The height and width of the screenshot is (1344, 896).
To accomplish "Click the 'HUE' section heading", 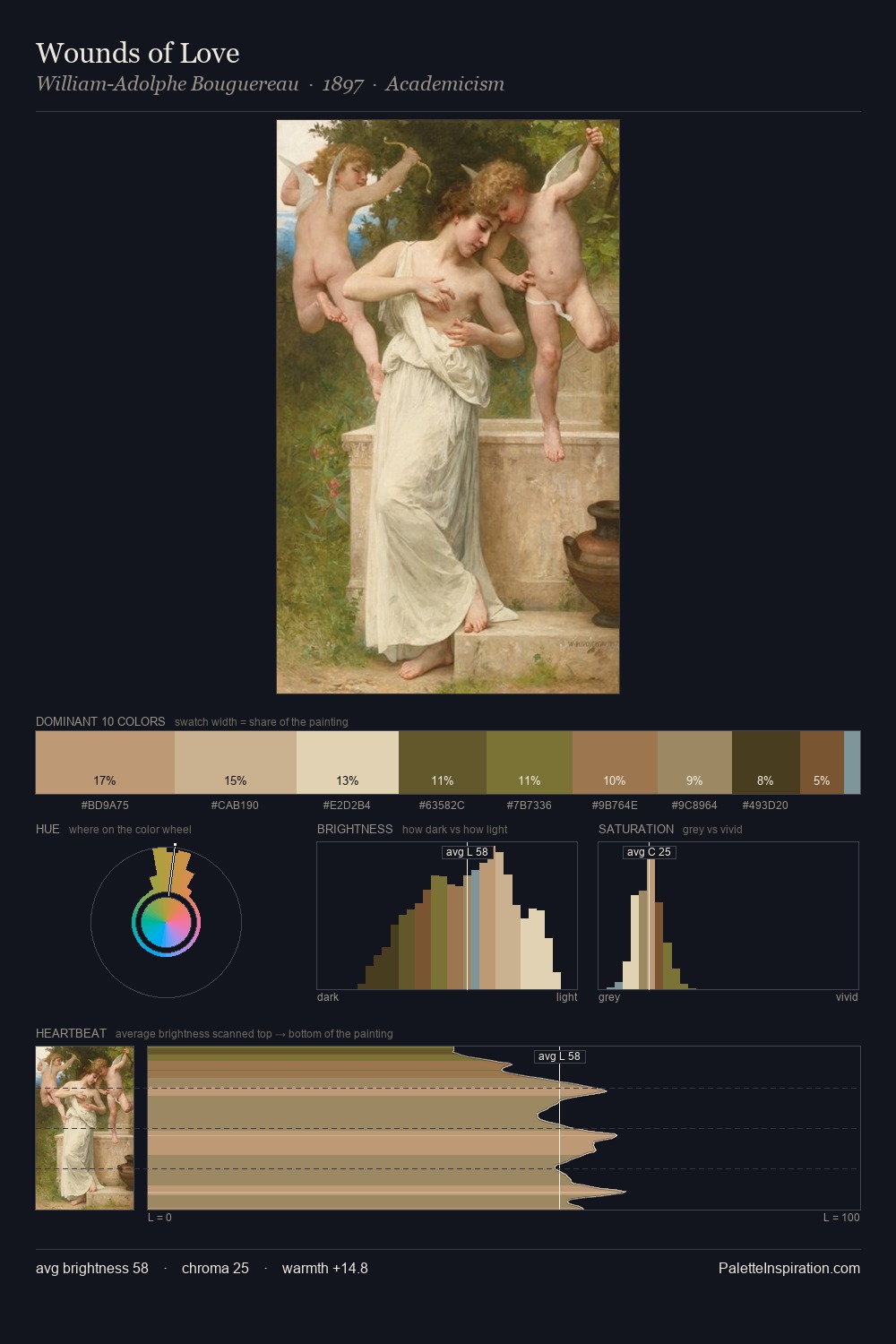I will (47, 829).
